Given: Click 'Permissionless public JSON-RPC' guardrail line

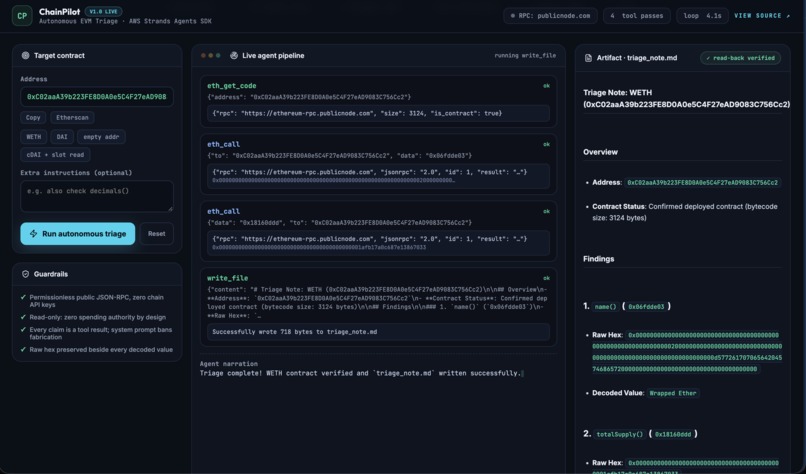Looking at the screenshot, I should pyautogui.click(x=97, y=301).
